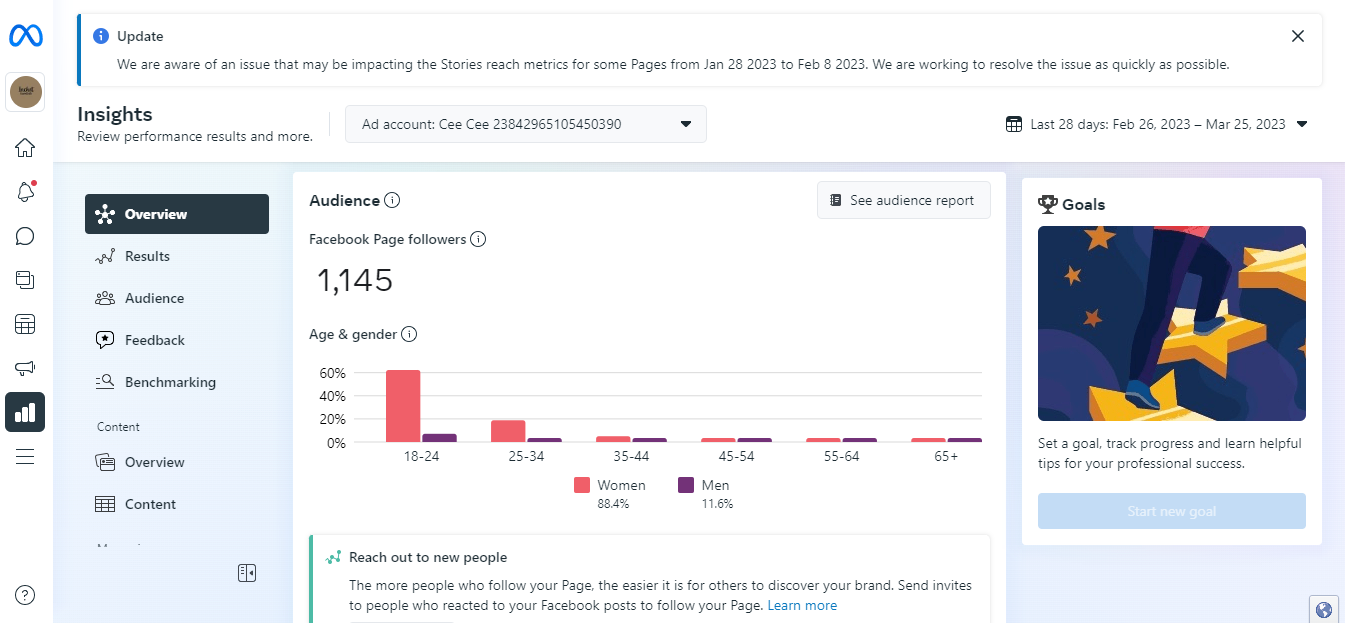Dismiss the Update notice banner
The width and height of the screenshot is (1345, 623).
pyautogui.click(x=1297, y=36)
